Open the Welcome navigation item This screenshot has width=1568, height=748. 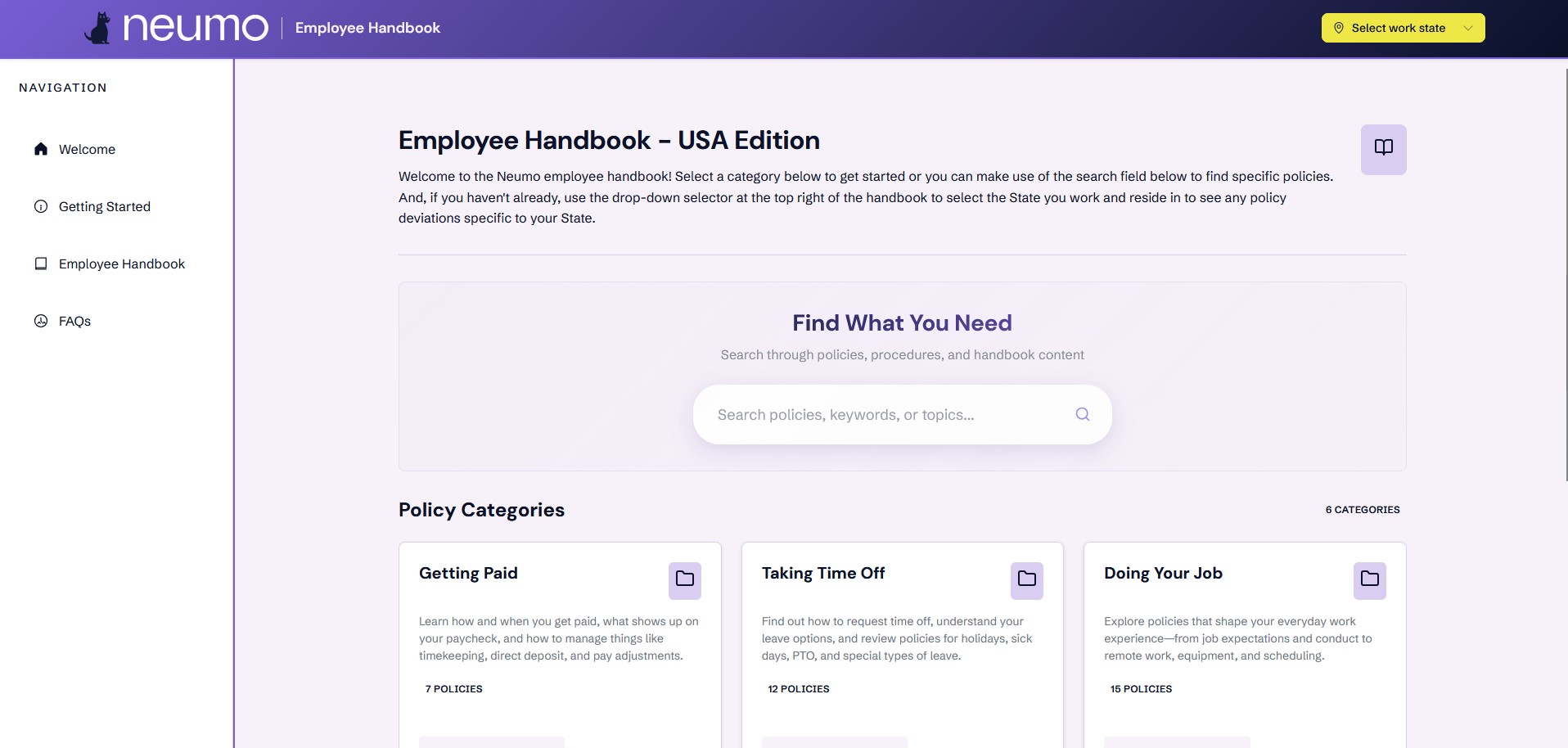click(x=87, y=149)
